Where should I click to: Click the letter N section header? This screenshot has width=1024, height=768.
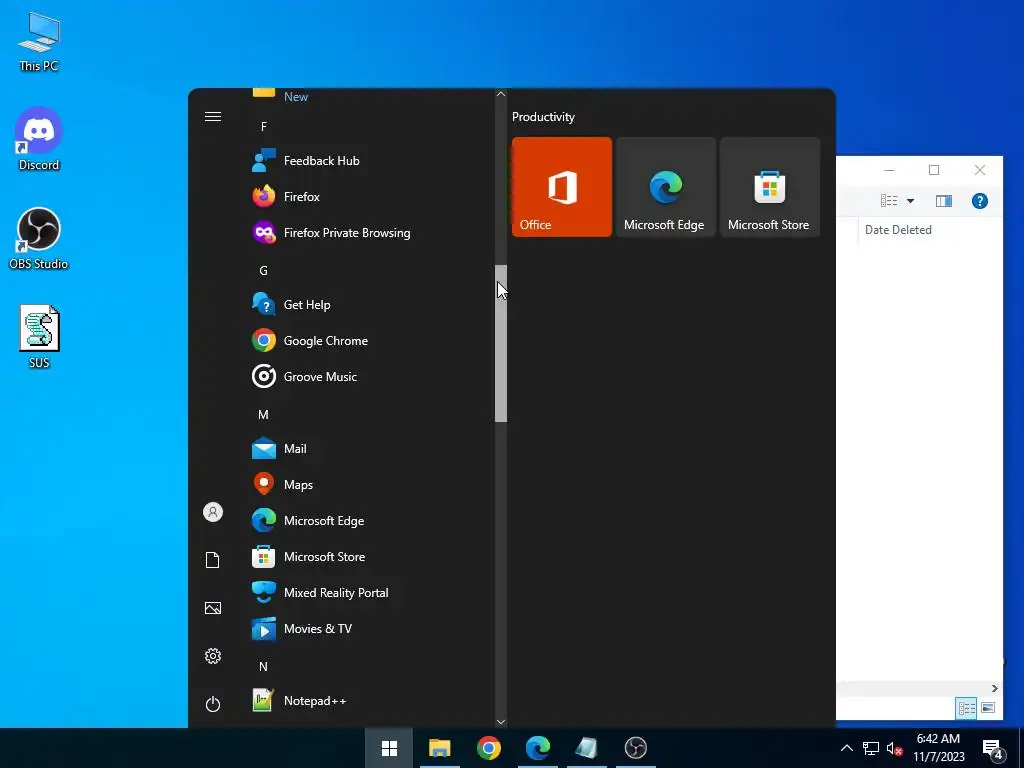[x=263, y=667]
